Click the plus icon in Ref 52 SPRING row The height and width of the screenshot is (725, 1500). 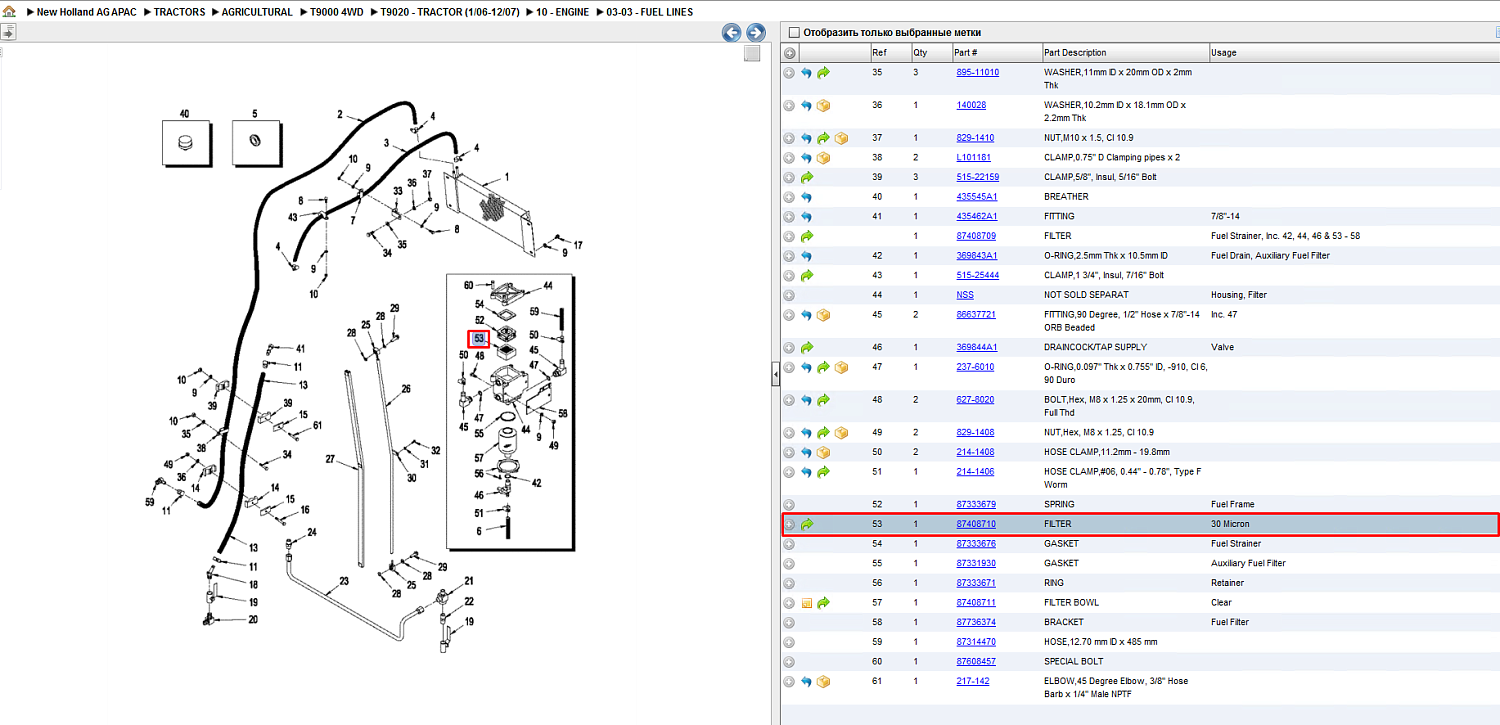click(789, 505)
